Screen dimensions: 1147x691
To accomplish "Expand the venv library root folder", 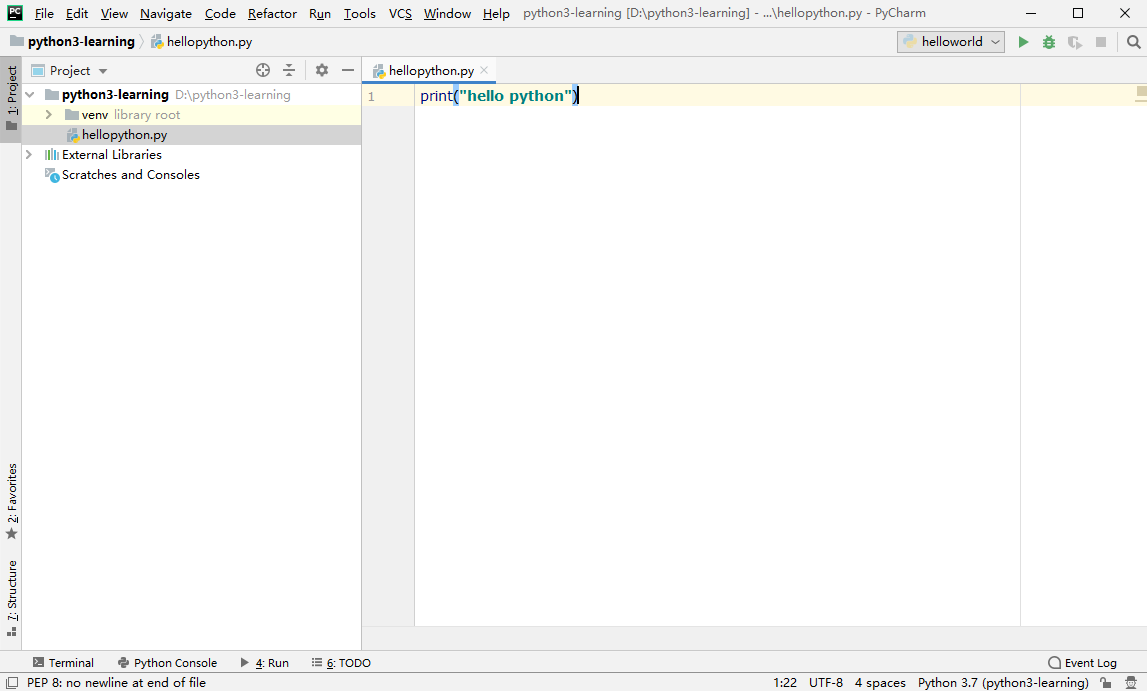I will pyautogui.click(x=48, y=115).
